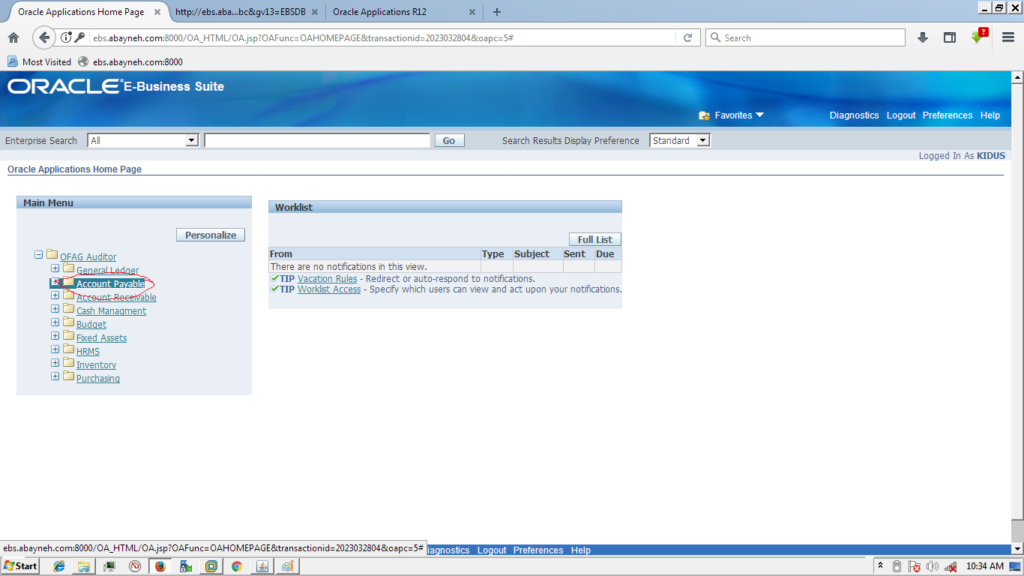Click the Go button for Enterprise Search
The width and height of the screenshot is (1024, 576).
pos(449,140)
